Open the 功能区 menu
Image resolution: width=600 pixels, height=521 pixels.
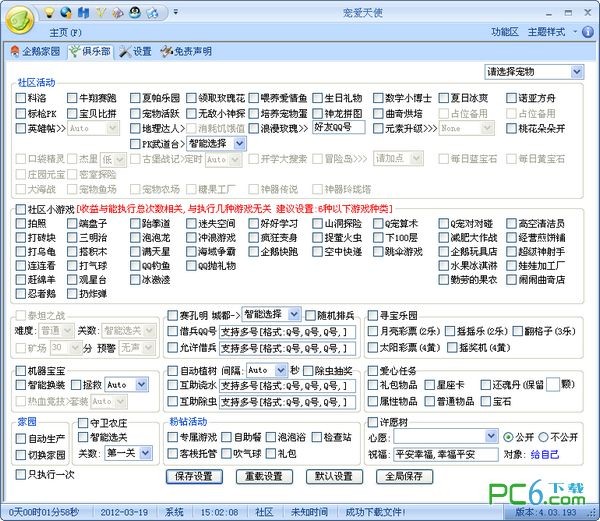[505, 32]
